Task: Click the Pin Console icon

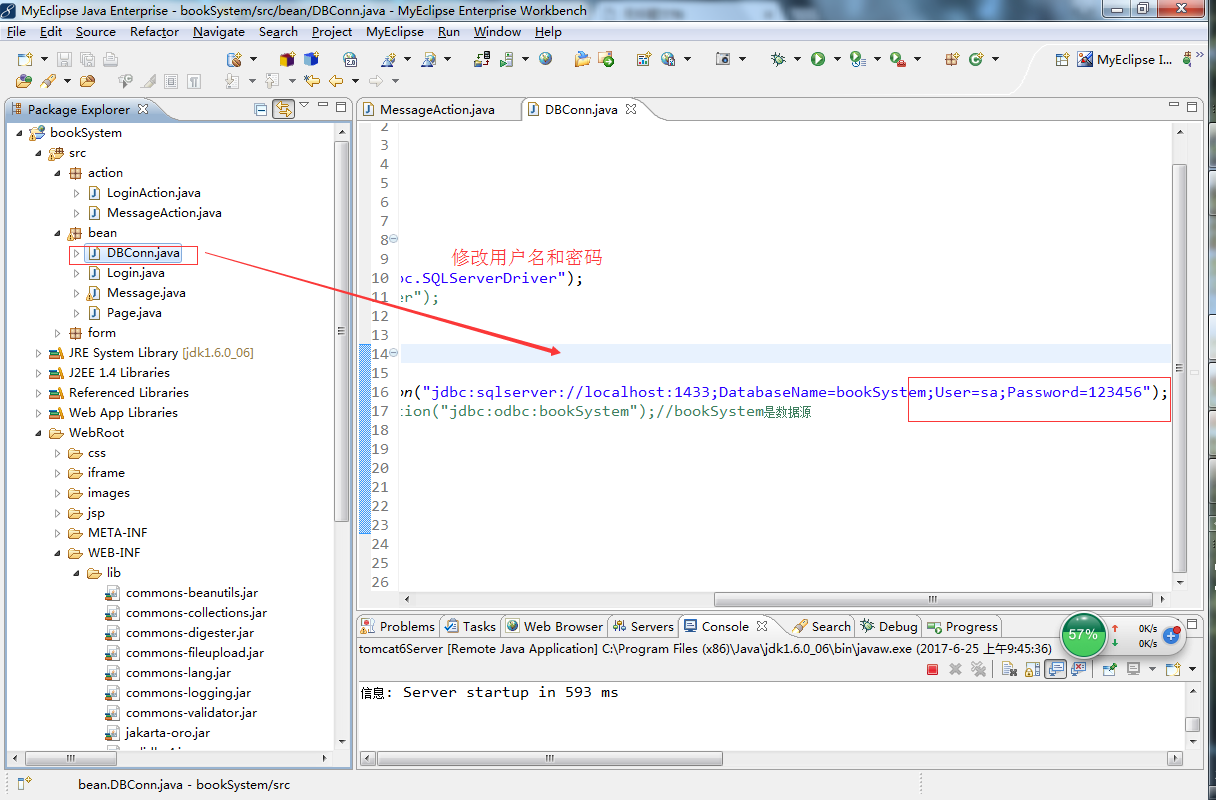Action: [x=1109, y=669]
